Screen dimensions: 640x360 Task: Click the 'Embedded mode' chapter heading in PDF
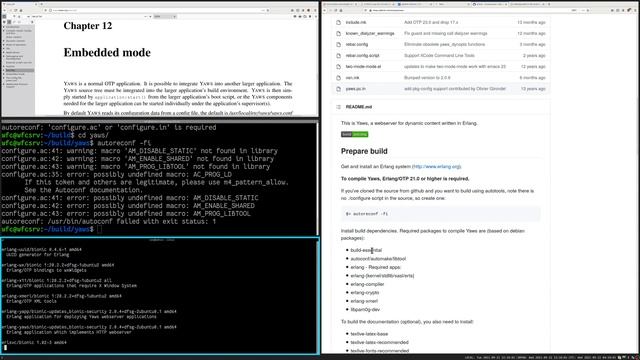107,52
